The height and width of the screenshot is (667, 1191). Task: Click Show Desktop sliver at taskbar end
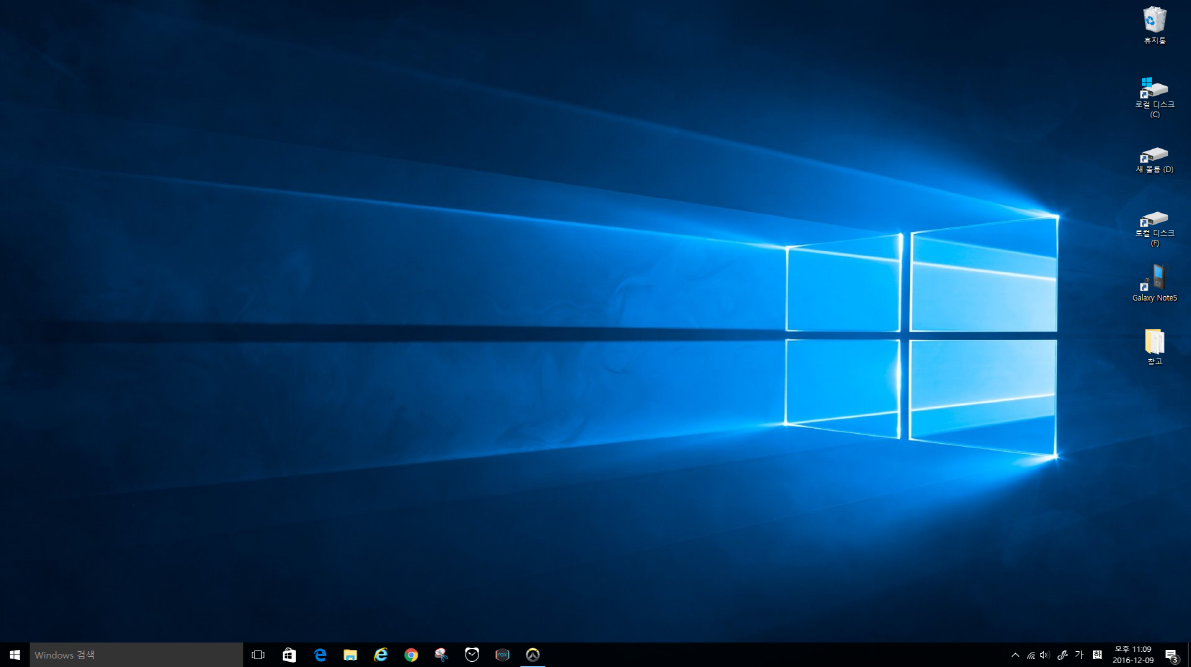[x=1189, y=655]
